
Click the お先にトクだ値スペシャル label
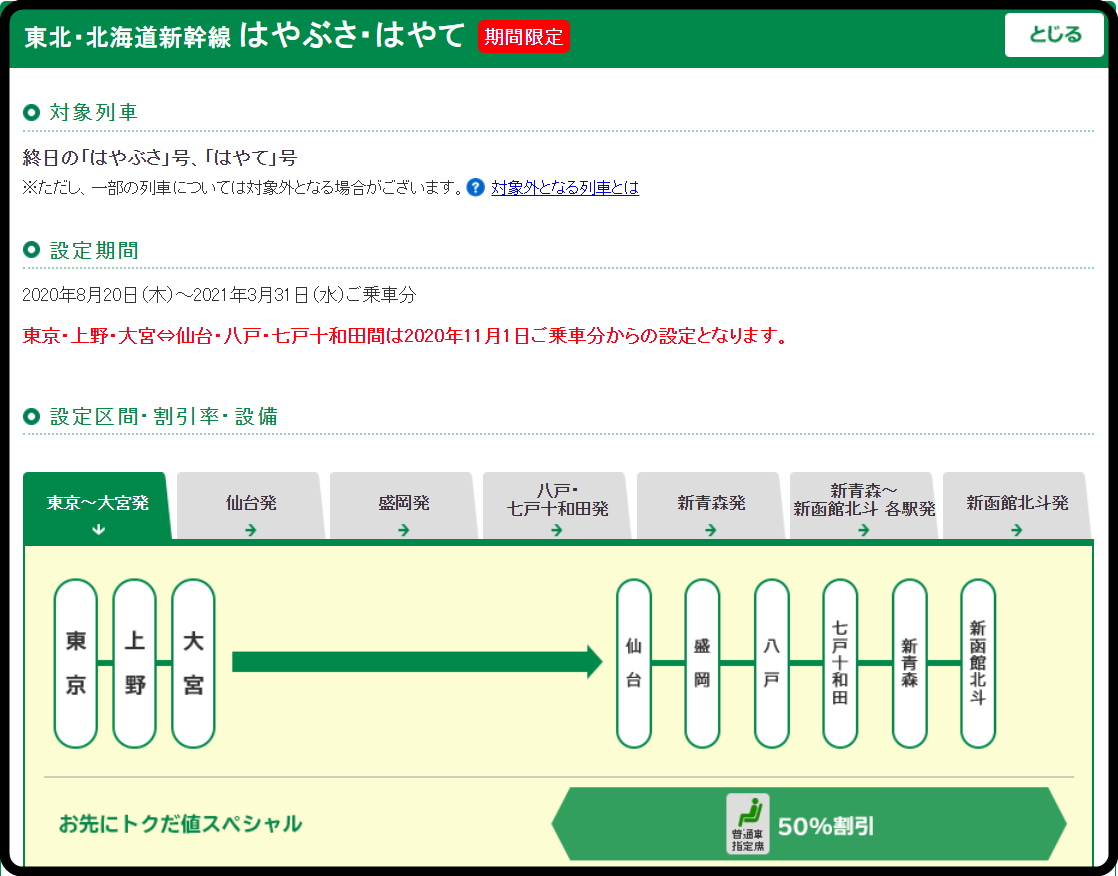coord(180,824)
